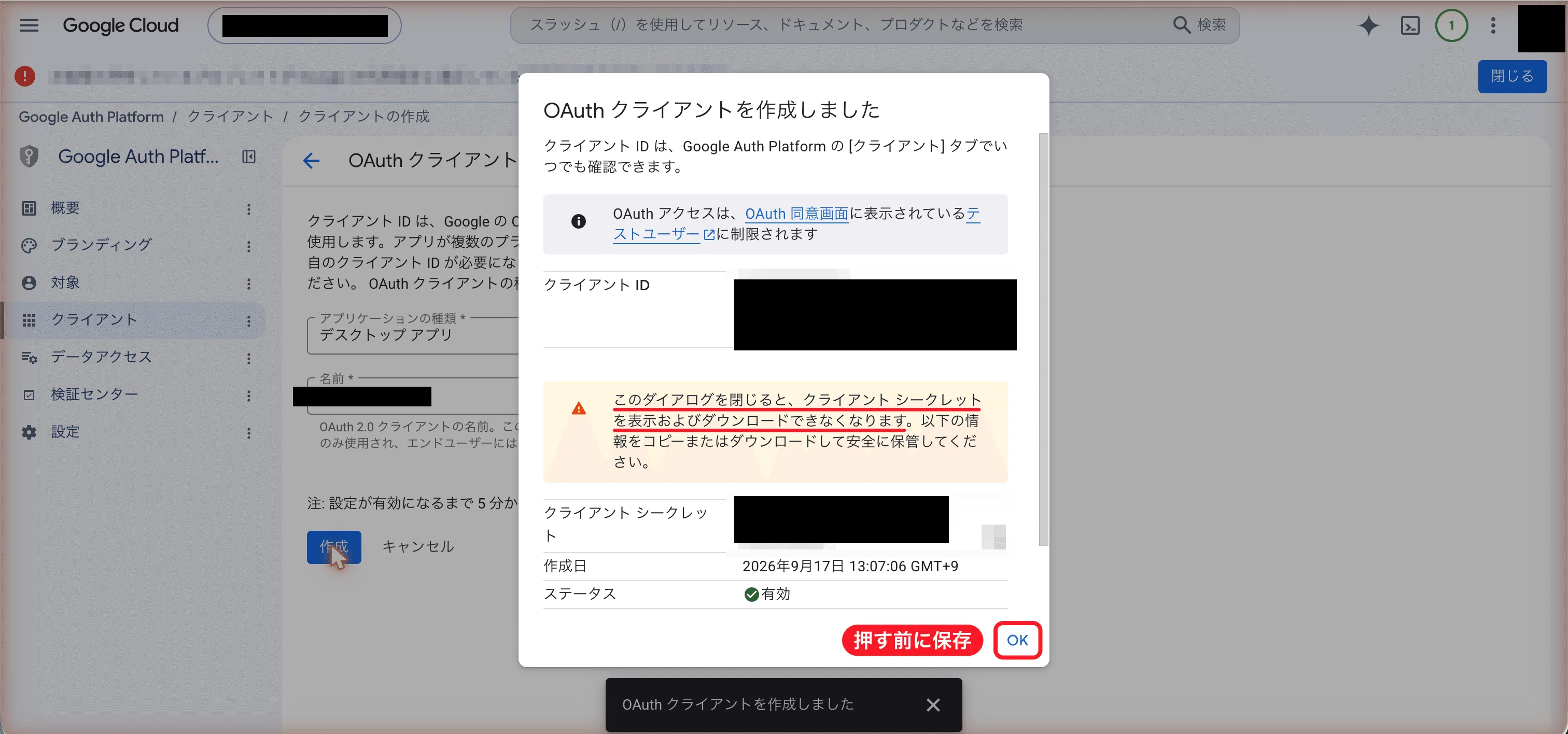The width and height of the screenshot is (1568, 734).
Task: Click the Google Cloud logo
Action: click(x=120, y=25)
